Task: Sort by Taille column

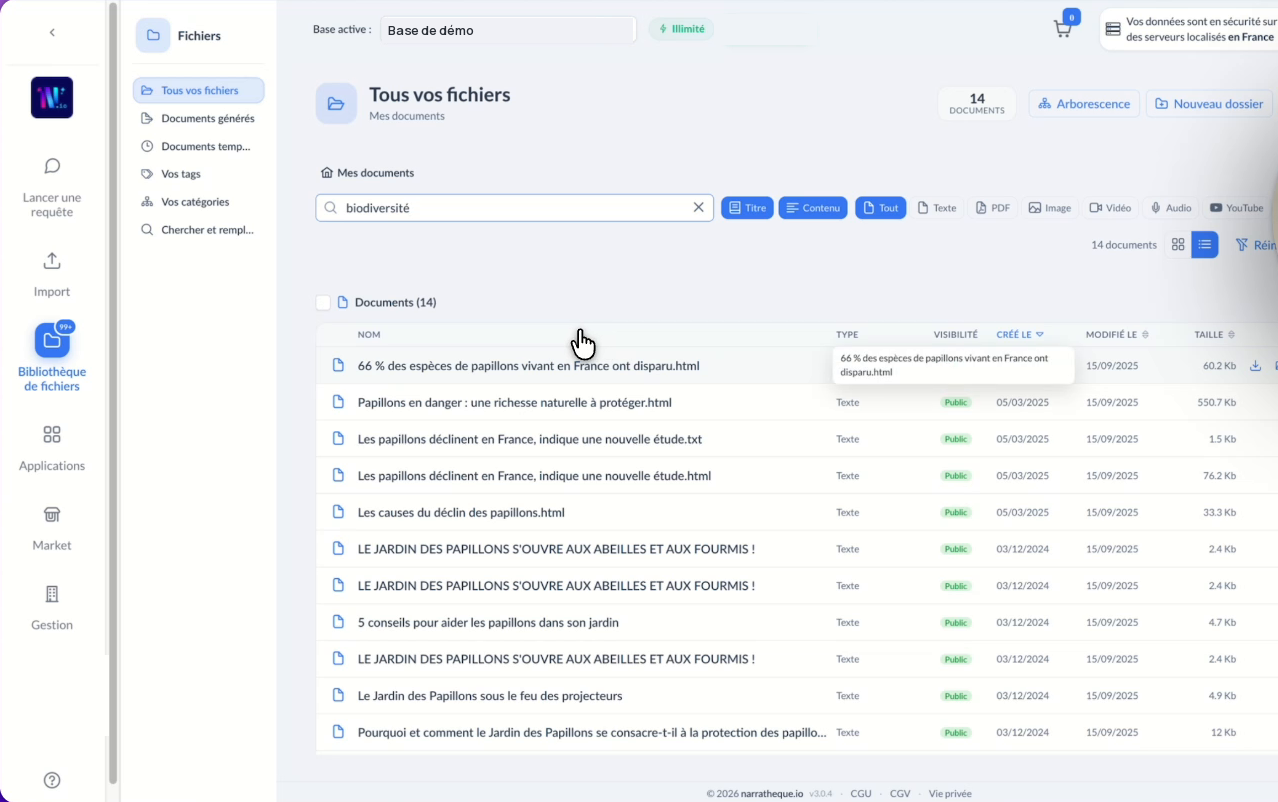Action: pos(1215,335)
